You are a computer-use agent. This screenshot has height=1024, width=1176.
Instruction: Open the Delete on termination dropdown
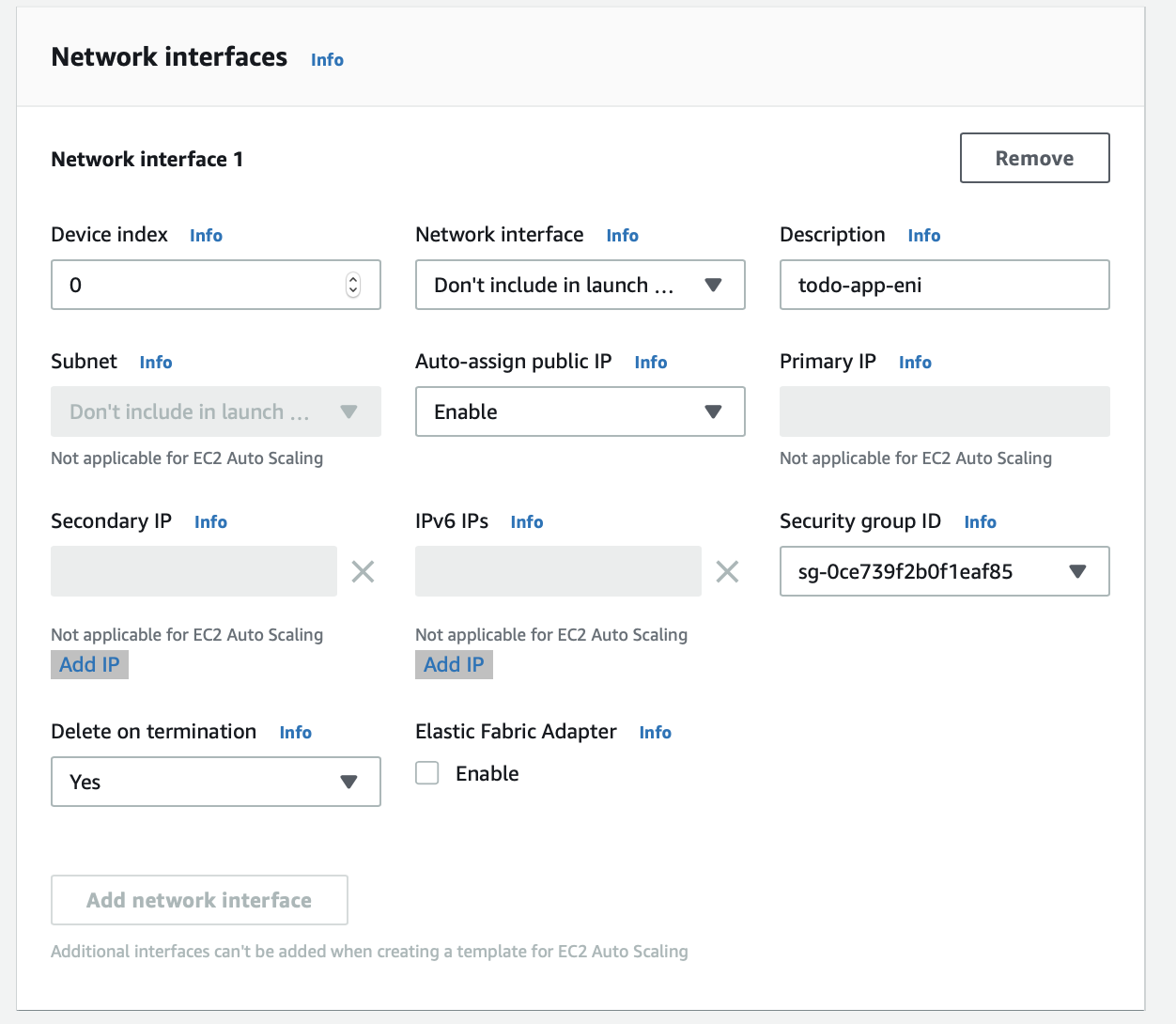click(215, 782)
